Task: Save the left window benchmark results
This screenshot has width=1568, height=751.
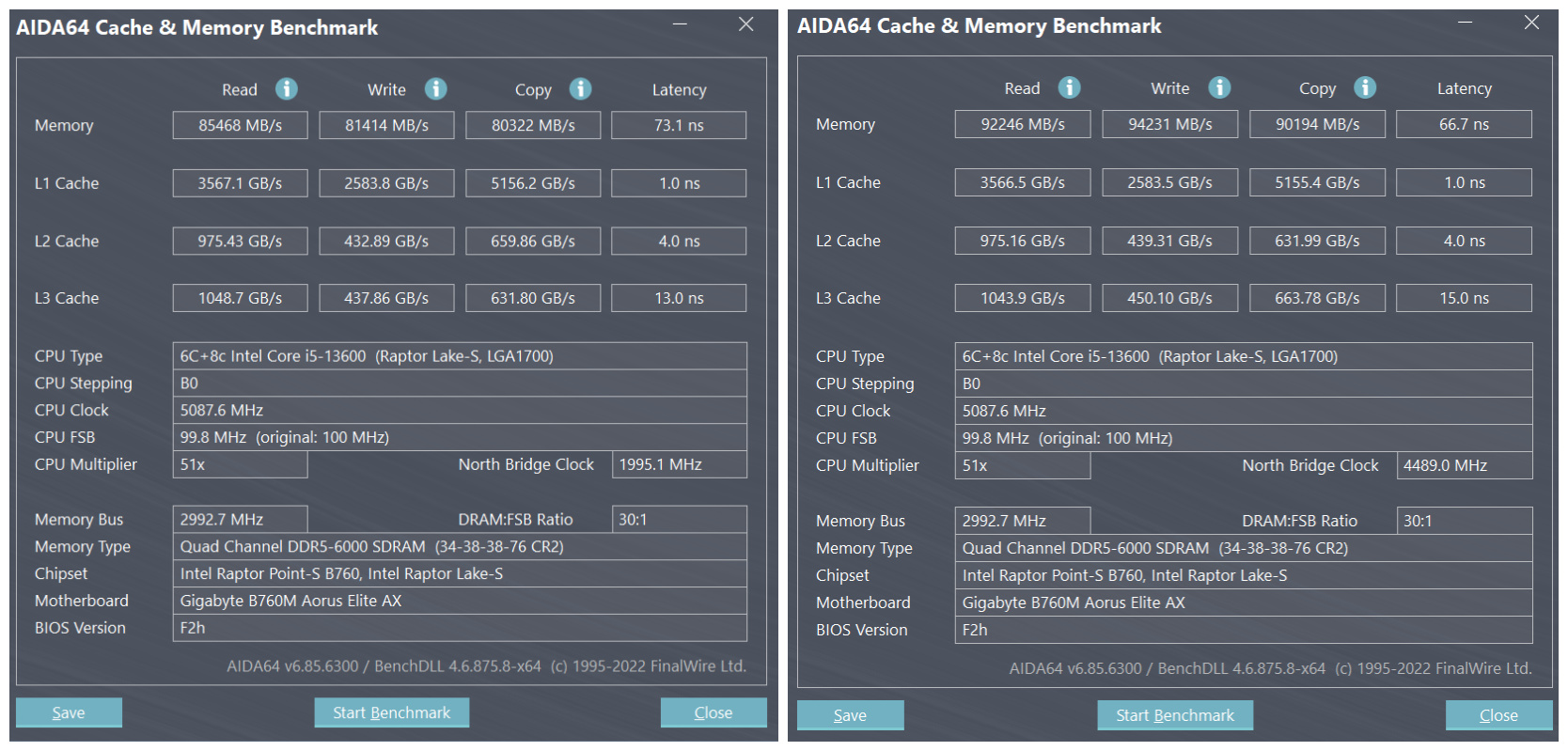Action: (69, 712)
